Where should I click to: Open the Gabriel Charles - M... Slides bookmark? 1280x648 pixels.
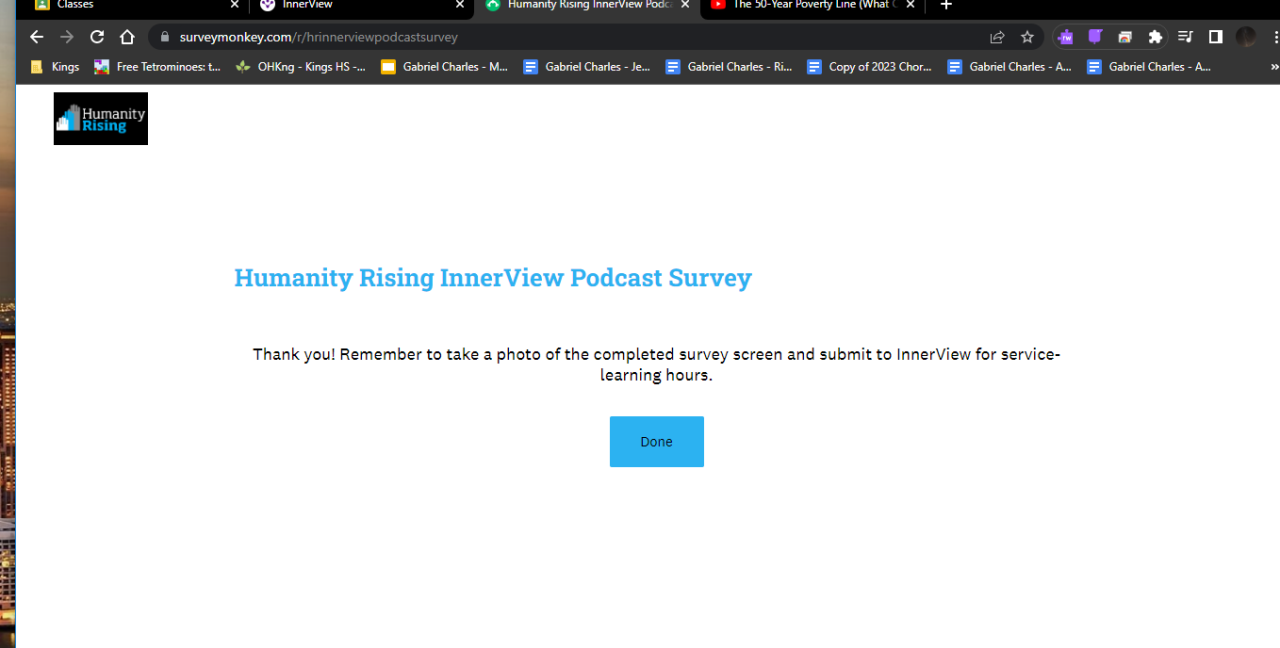[x=444, y=67]
